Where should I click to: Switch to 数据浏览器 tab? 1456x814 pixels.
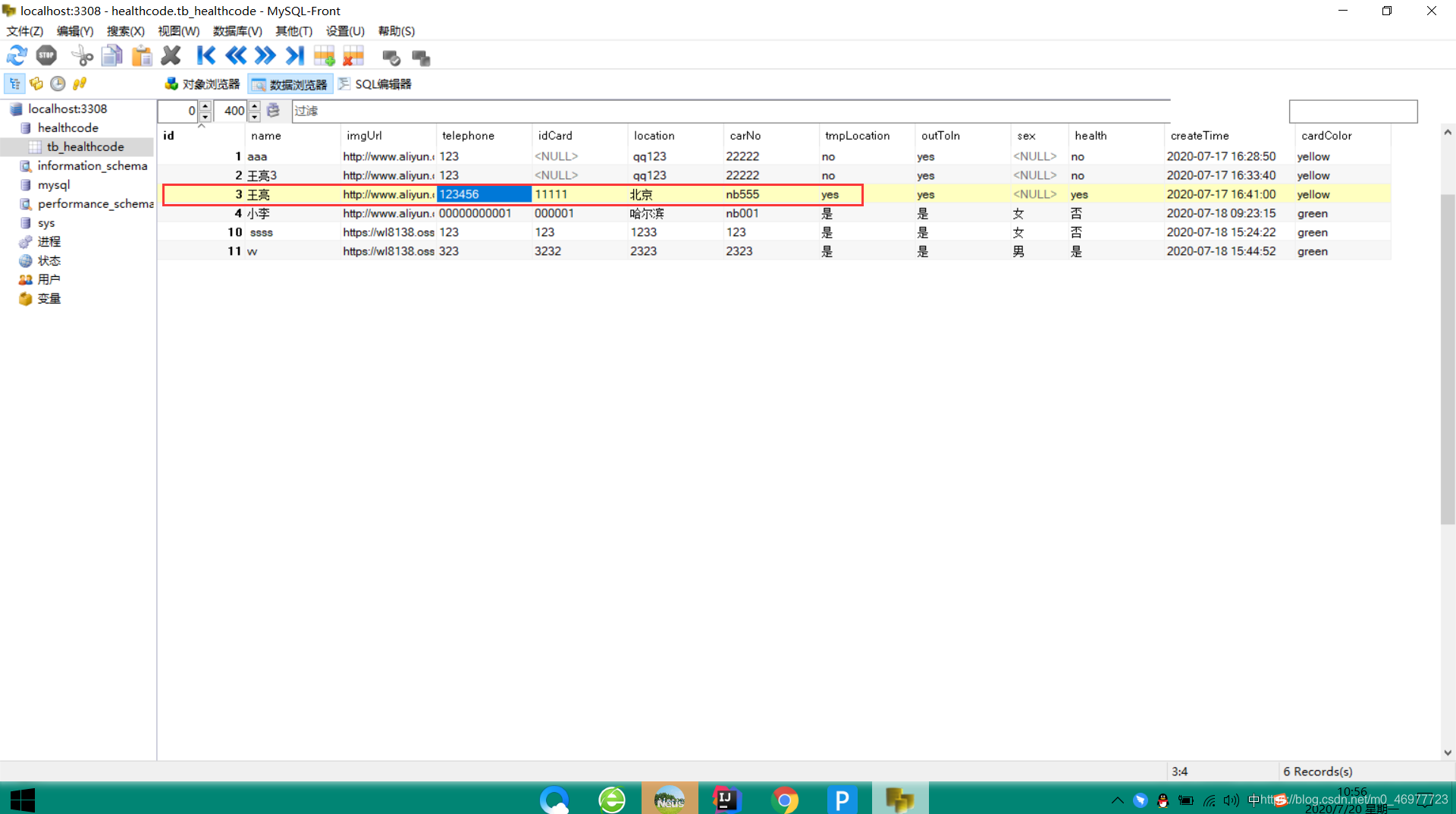290,84
